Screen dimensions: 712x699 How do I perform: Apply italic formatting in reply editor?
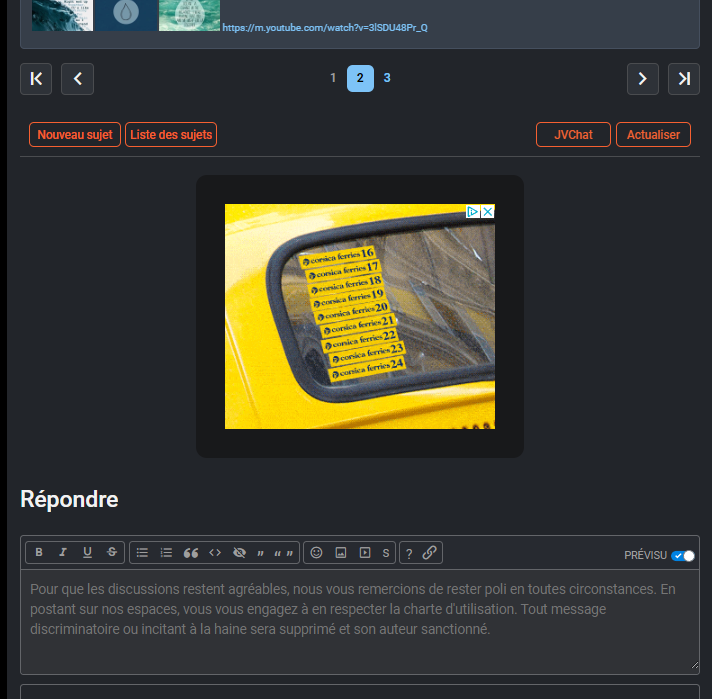(63, 552)
